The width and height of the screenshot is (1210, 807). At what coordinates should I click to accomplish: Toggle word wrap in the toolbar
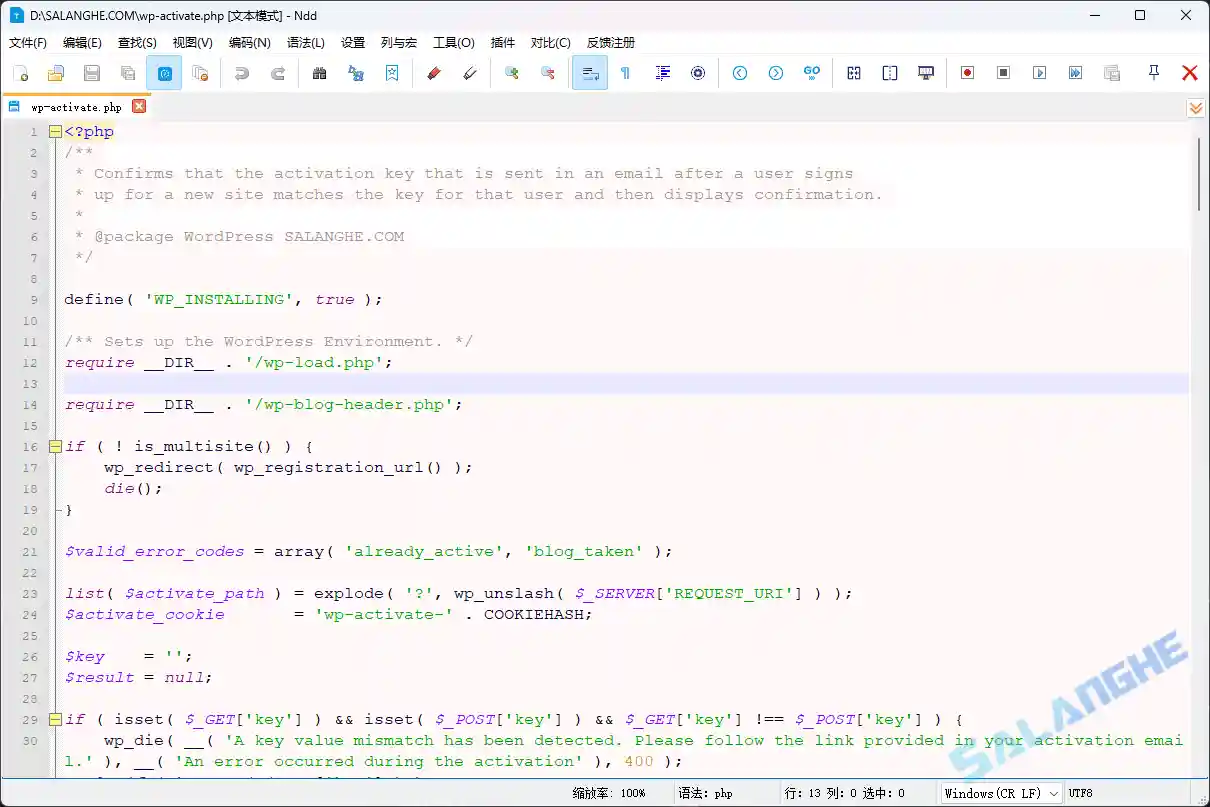[590, 72]
